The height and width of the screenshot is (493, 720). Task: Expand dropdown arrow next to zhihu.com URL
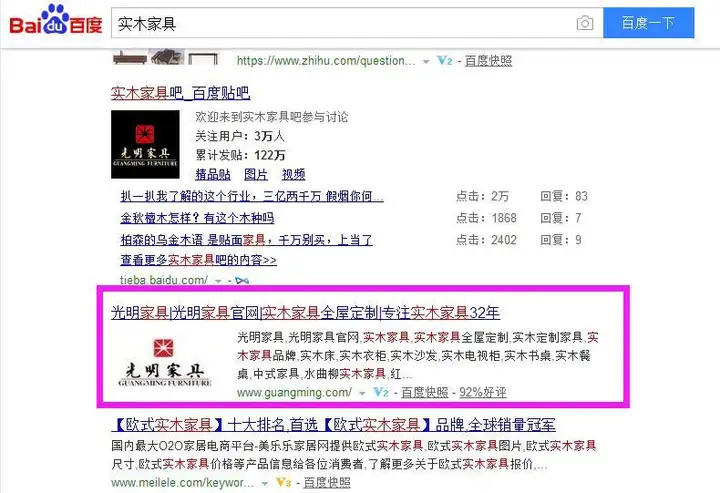(x=426, y=62)
